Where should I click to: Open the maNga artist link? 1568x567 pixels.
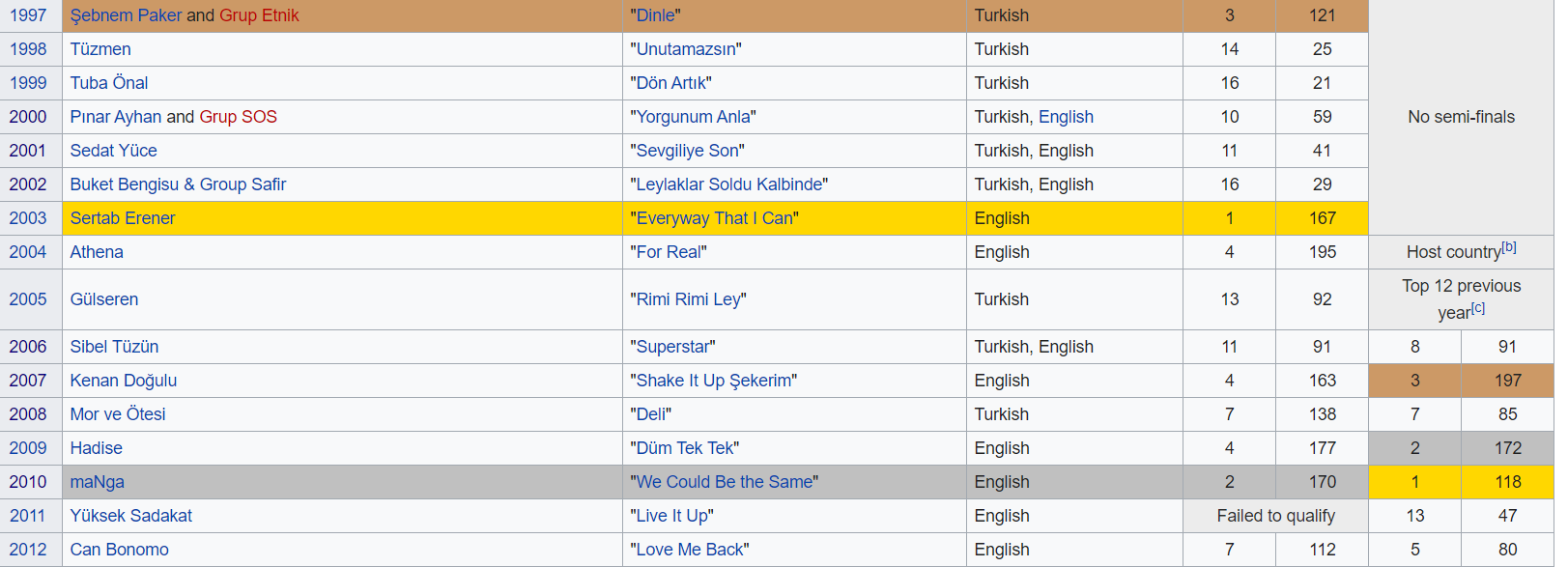click(97, 482)
